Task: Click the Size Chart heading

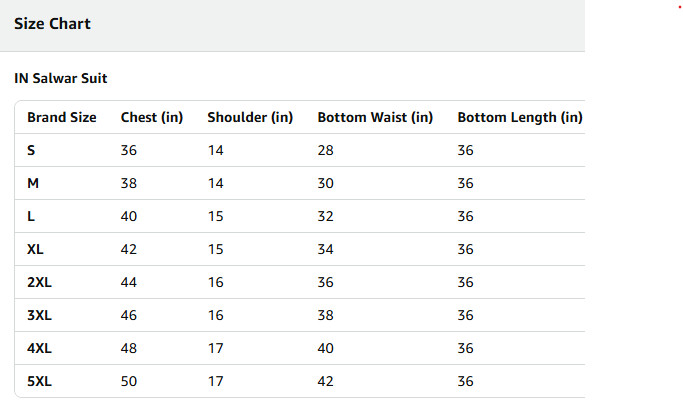Action: 52,24
